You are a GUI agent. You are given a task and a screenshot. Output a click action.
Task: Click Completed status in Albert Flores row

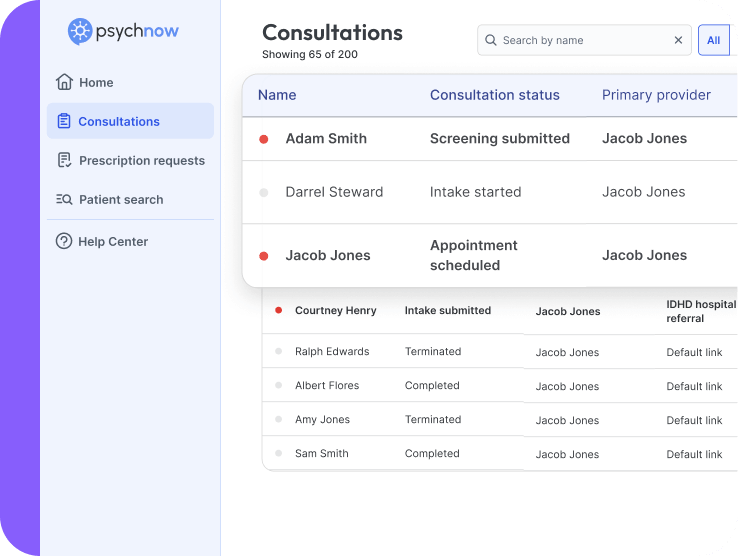pos(432,385)
